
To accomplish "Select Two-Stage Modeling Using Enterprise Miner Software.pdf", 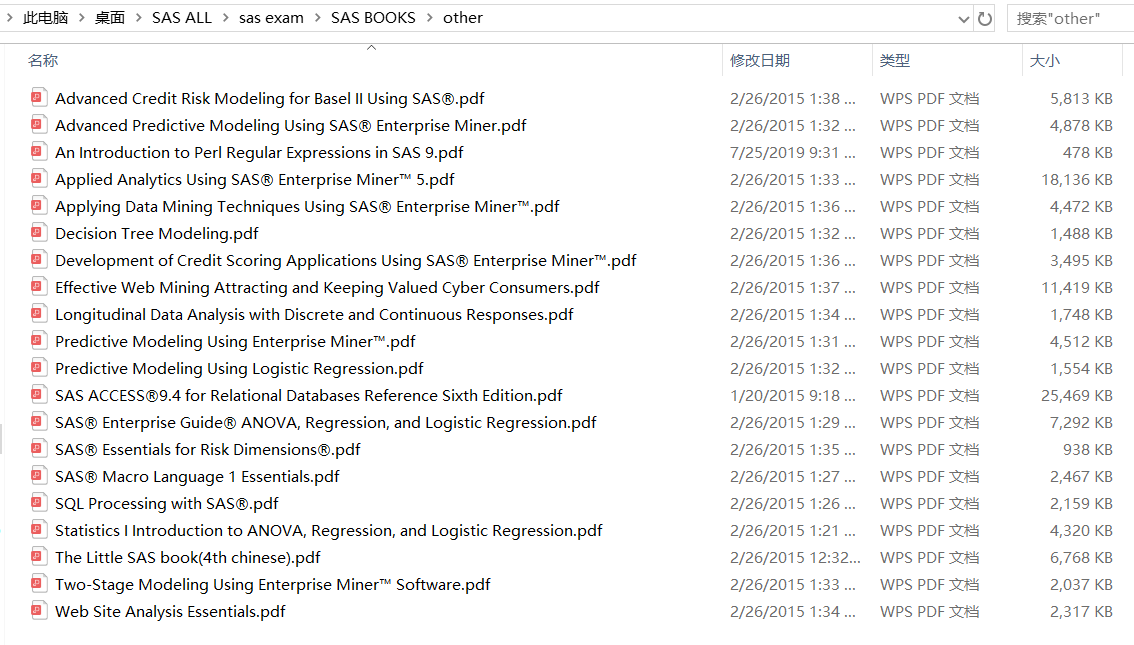I will tap(273, 584).
